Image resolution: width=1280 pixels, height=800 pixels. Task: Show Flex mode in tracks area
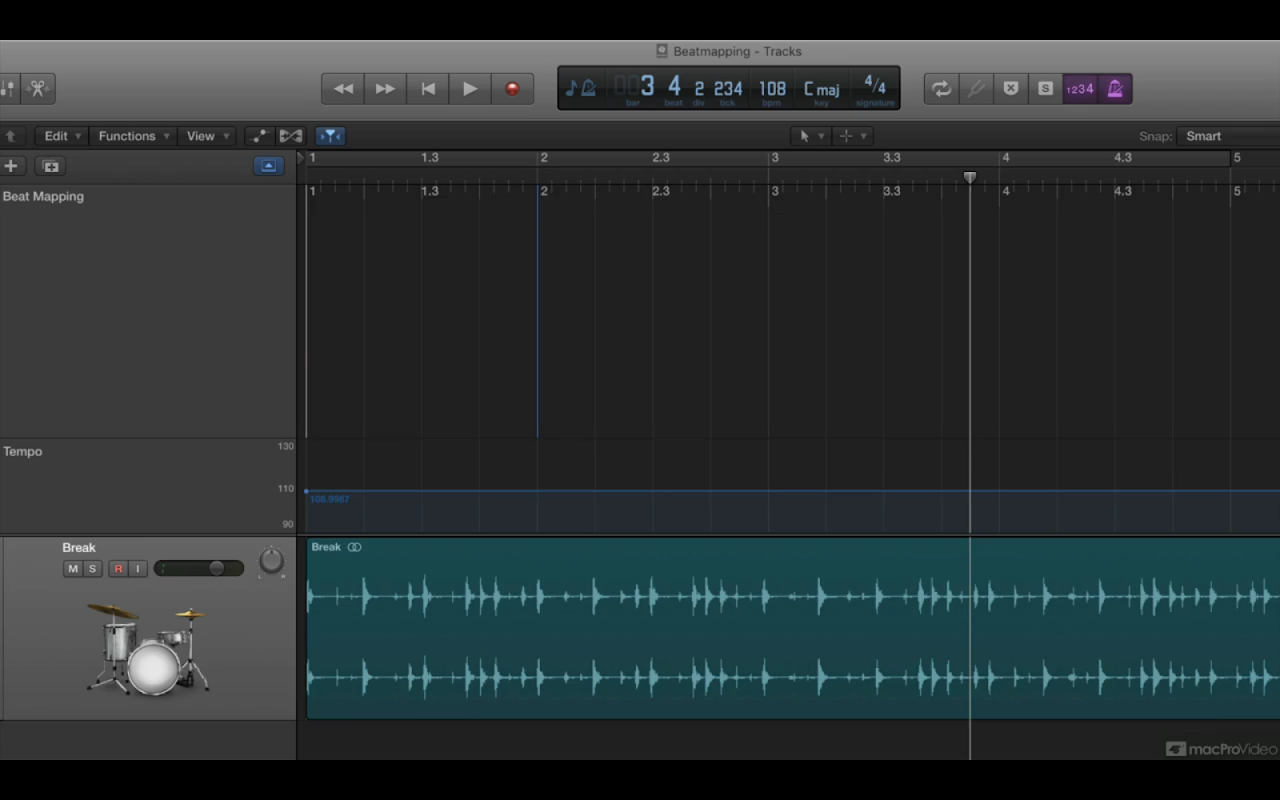pos(291,136)
